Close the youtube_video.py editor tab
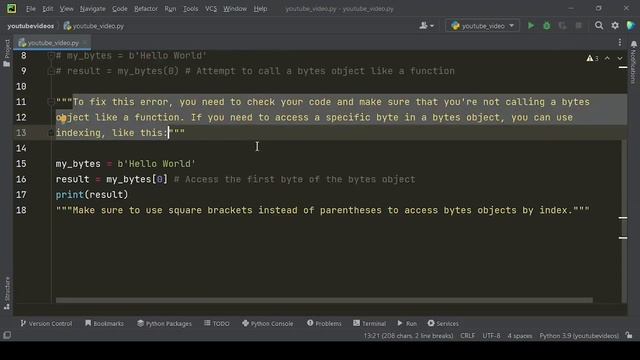Screen dimensions: 640x360 85,42
